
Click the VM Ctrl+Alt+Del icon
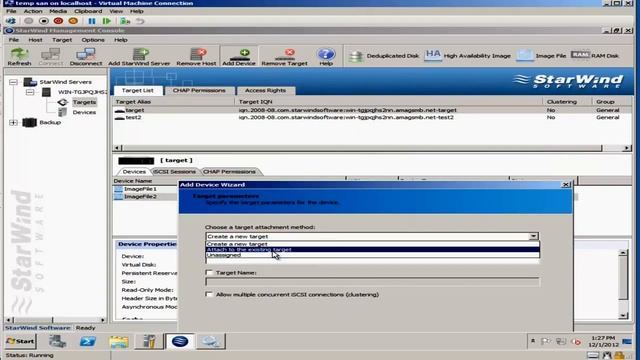[x=11, y=21]
